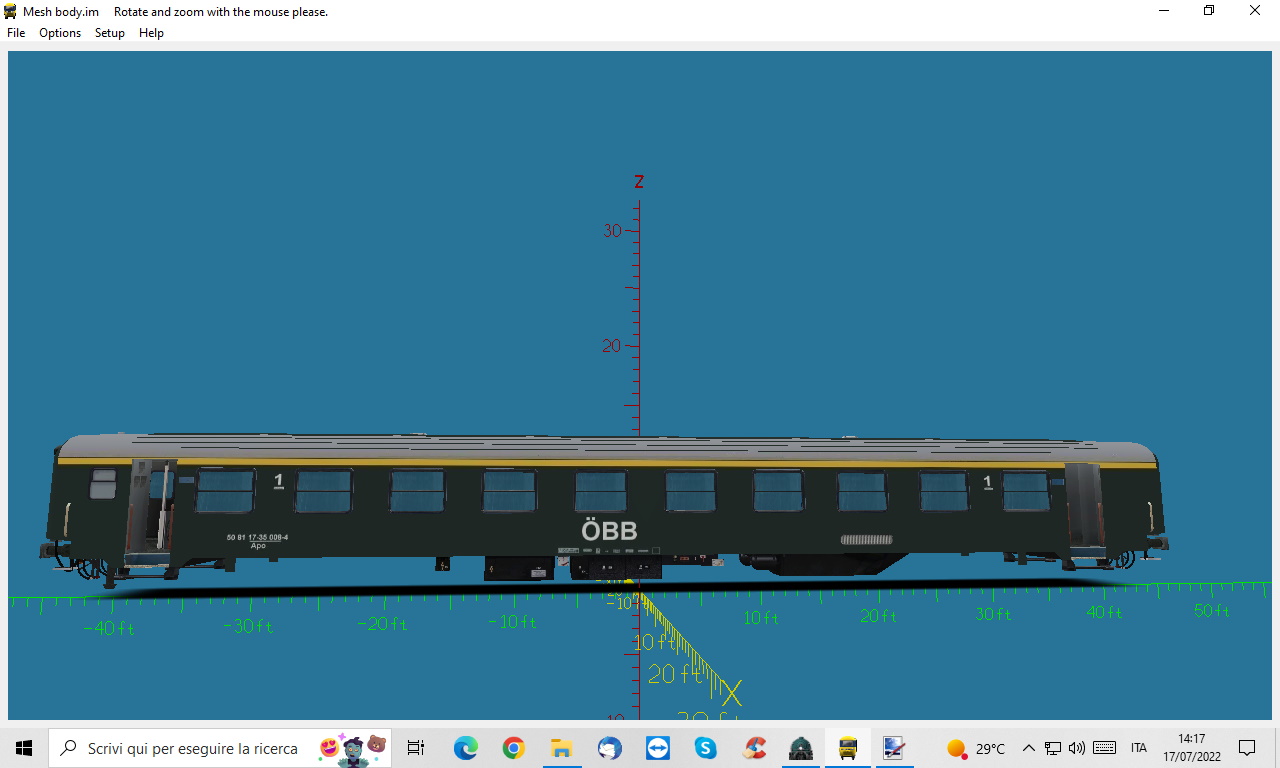Click the yellow train app taskbar icon

[x=848, y=748]
